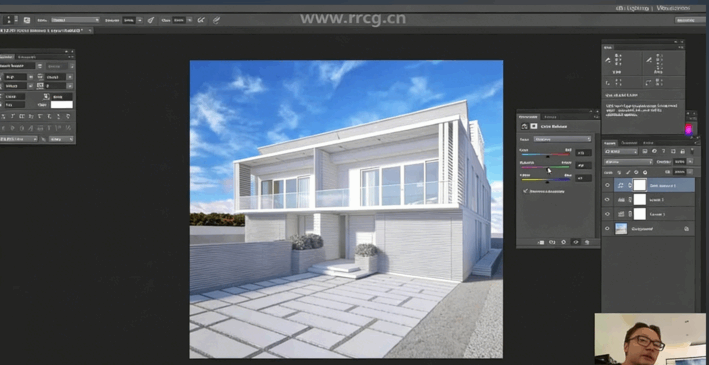Toggle Subscript in Character panel
Screen dimensions: 709x365
click(50, 116)
